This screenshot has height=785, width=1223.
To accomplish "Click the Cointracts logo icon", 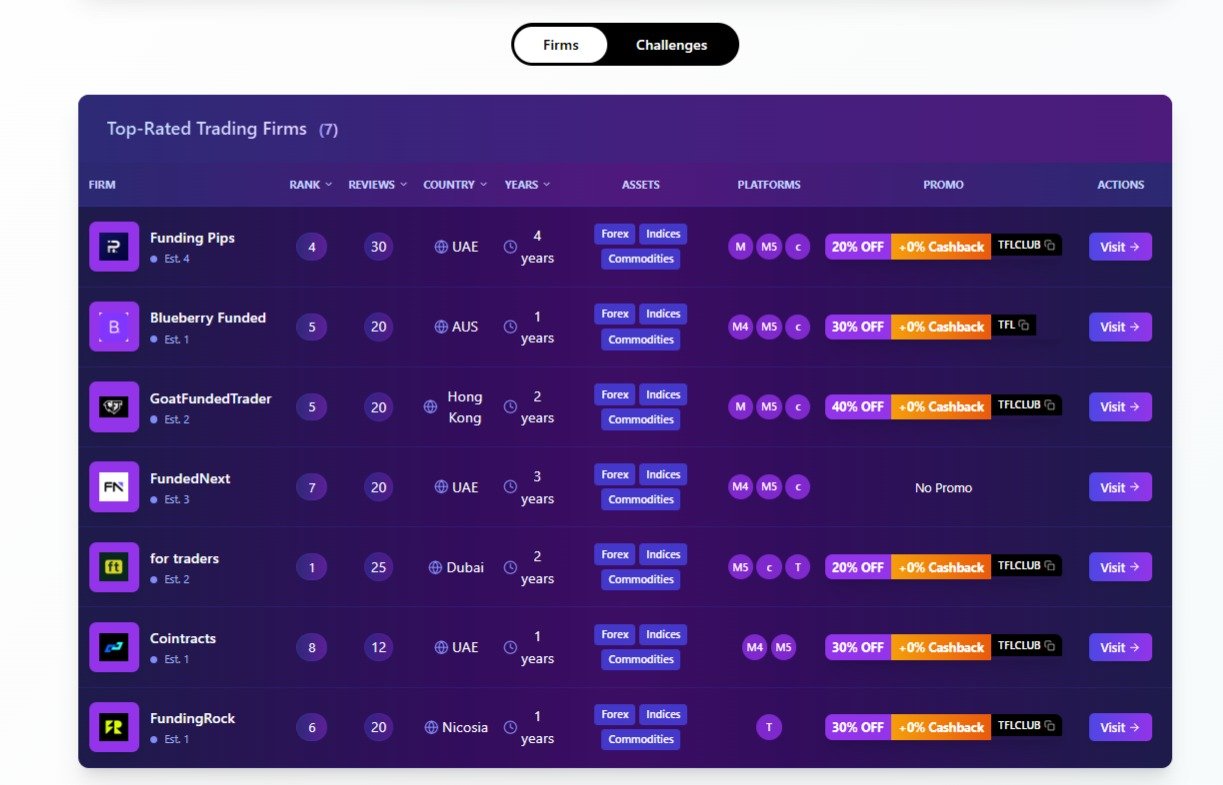I will click(x=114, y=647).
